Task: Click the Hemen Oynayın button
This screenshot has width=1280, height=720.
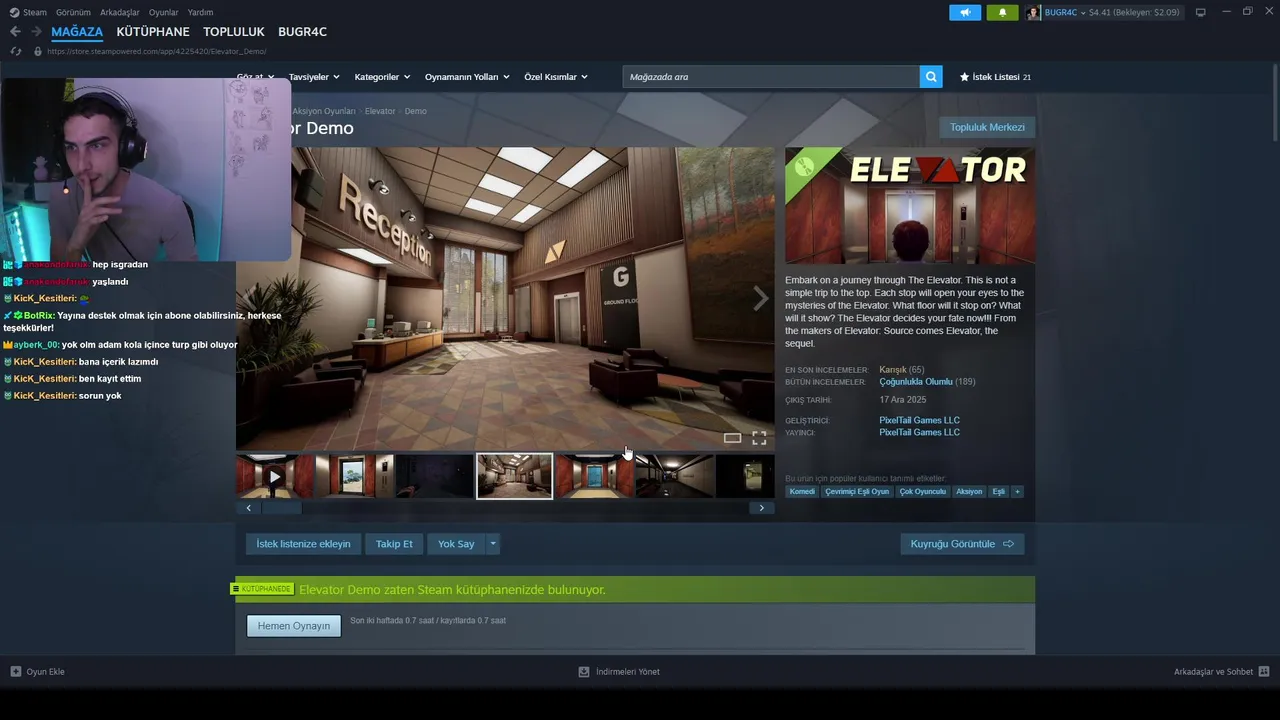Action: coord(294,626)
